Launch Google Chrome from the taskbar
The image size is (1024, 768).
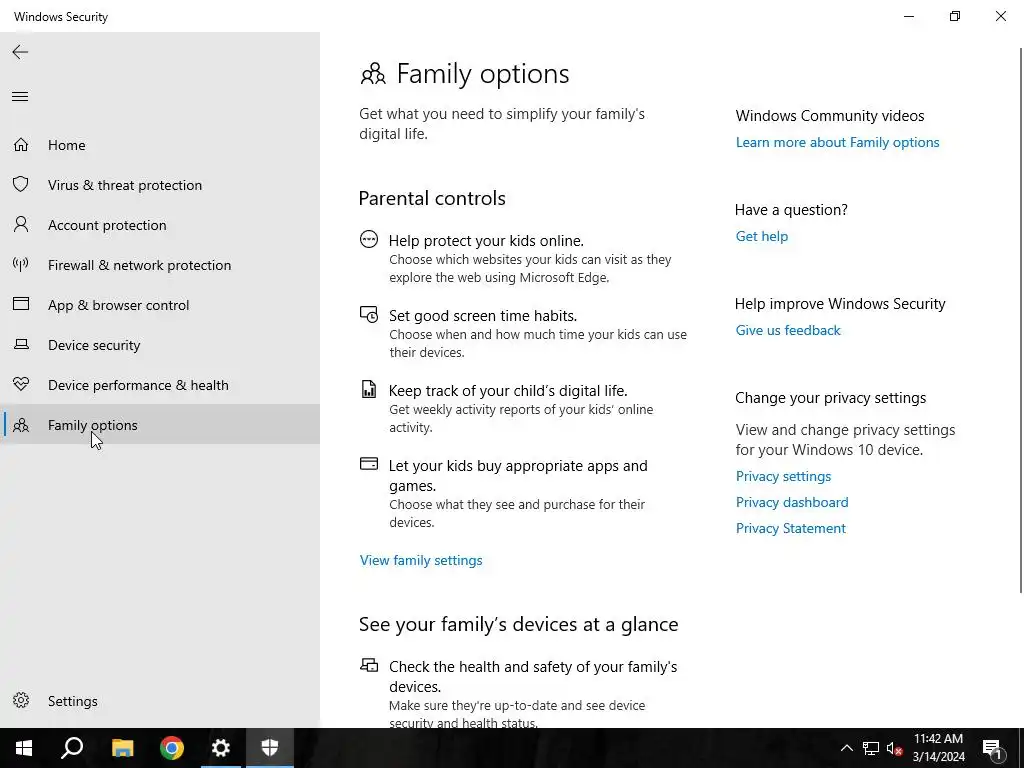coord(172,748)
